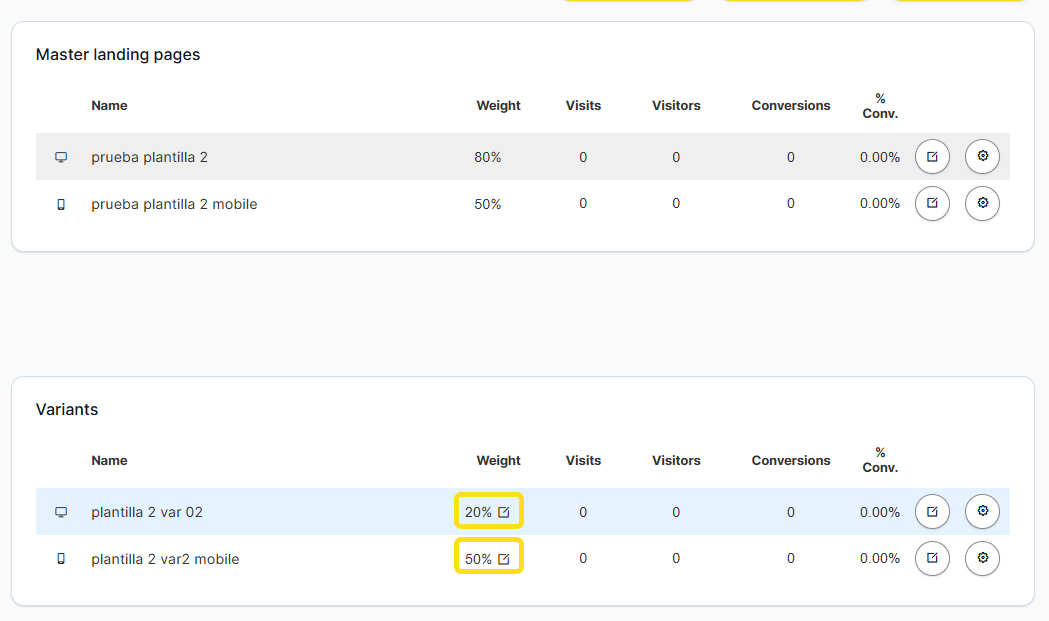The image size is (1049, 621).
Task: Select the prueba plantilla 2 landing page name
Action: tap(149, 157)
